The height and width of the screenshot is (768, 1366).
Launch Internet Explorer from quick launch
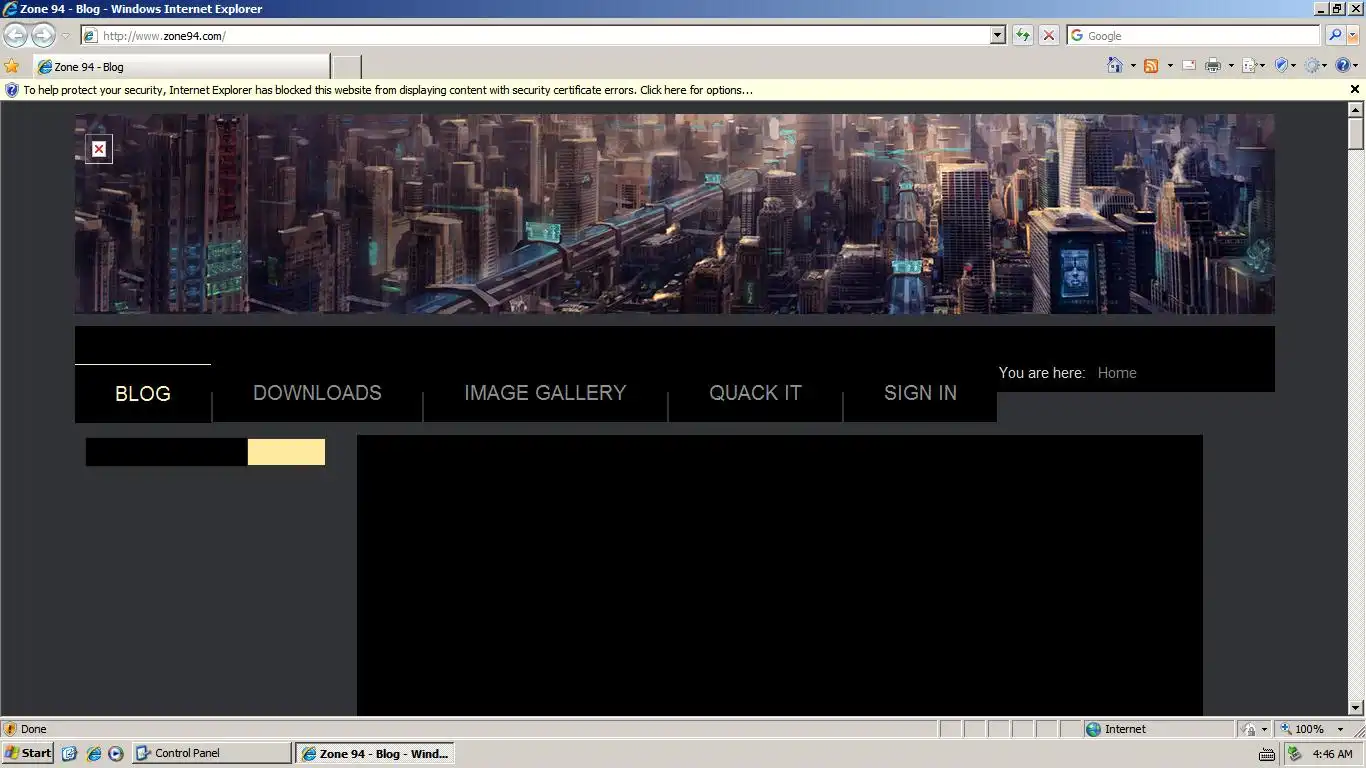[93, 754]
